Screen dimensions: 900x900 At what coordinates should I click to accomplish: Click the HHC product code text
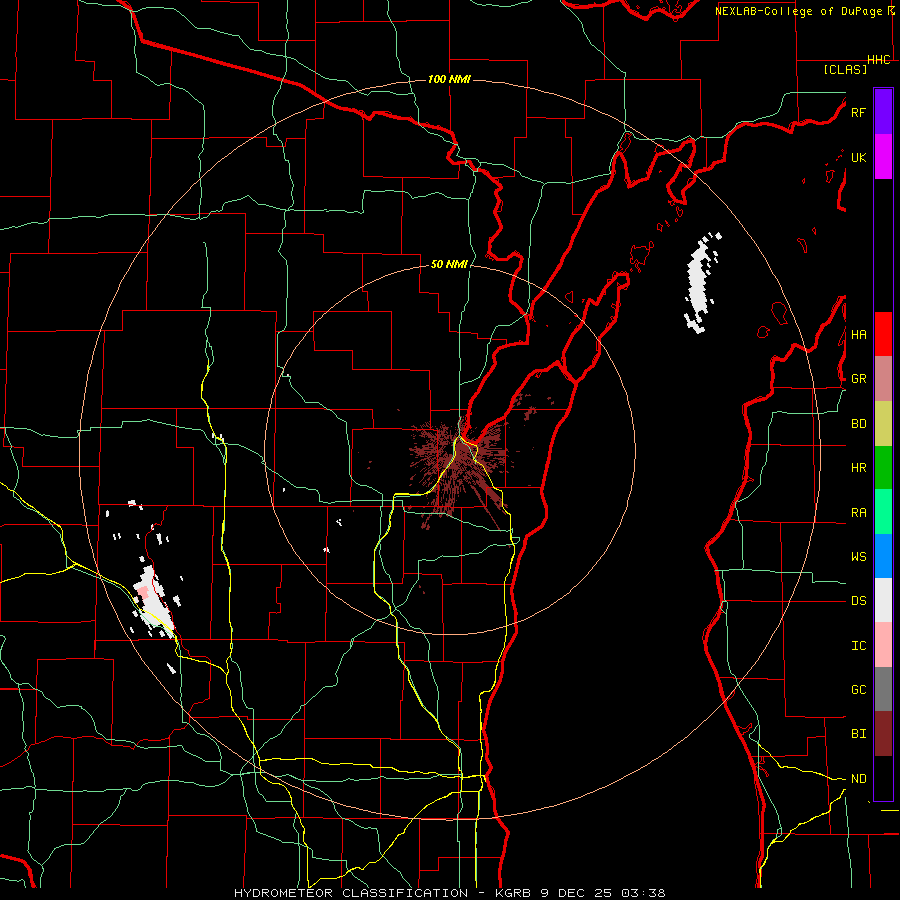(x=878, y=60)
